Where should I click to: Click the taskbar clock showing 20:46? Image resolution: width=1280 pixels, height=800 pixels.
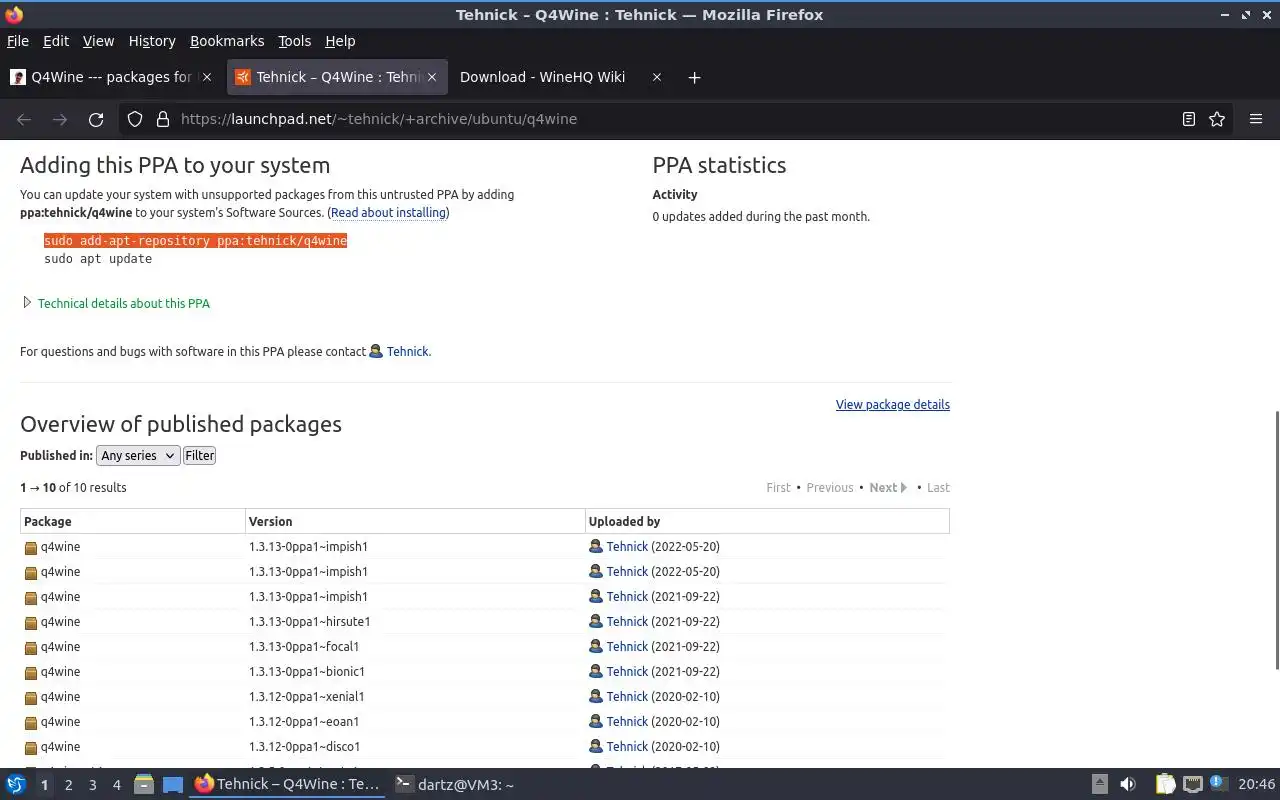[x=1256, y=785]
